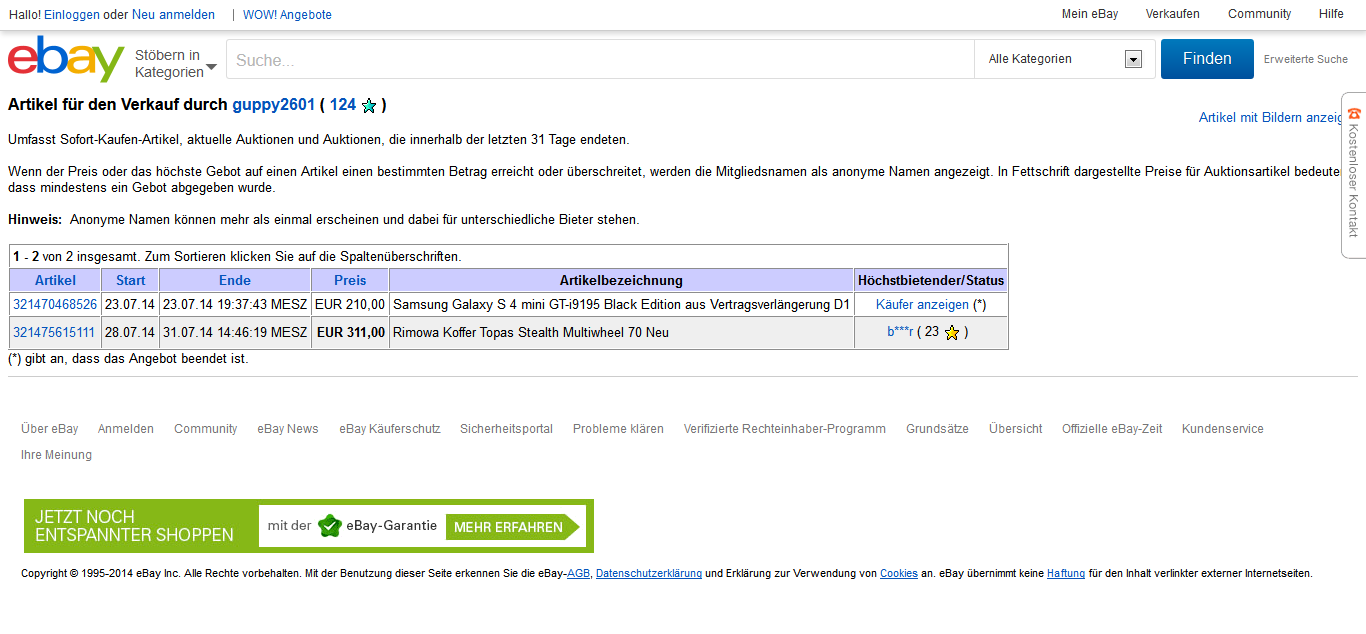Open item number 321470468526
Image resolution: width=1366 pixels, height=634 pixels.
pos(55,304)
